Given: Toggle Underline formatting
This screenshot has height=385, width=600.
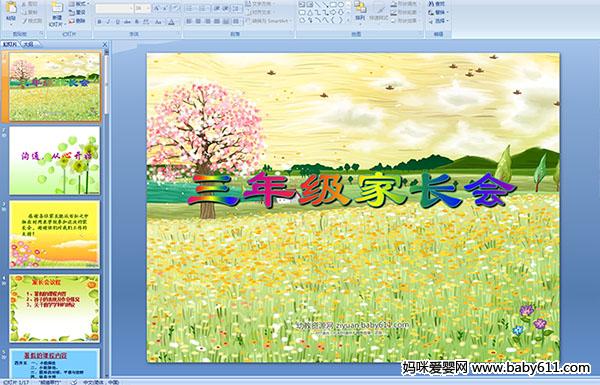Looking at the screenshot, I should (x=117, y=22).
